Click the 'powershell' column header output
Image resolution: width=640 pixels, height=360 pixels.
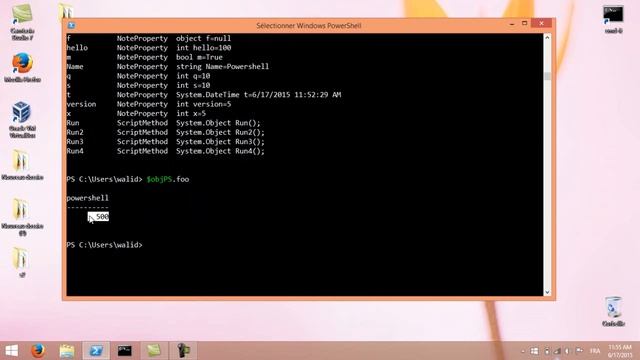coord(87,198)
